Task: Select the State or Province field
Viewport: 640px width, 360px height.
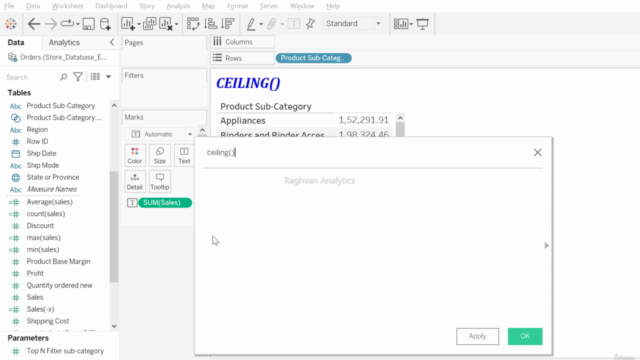Action: tap(53, 177)
